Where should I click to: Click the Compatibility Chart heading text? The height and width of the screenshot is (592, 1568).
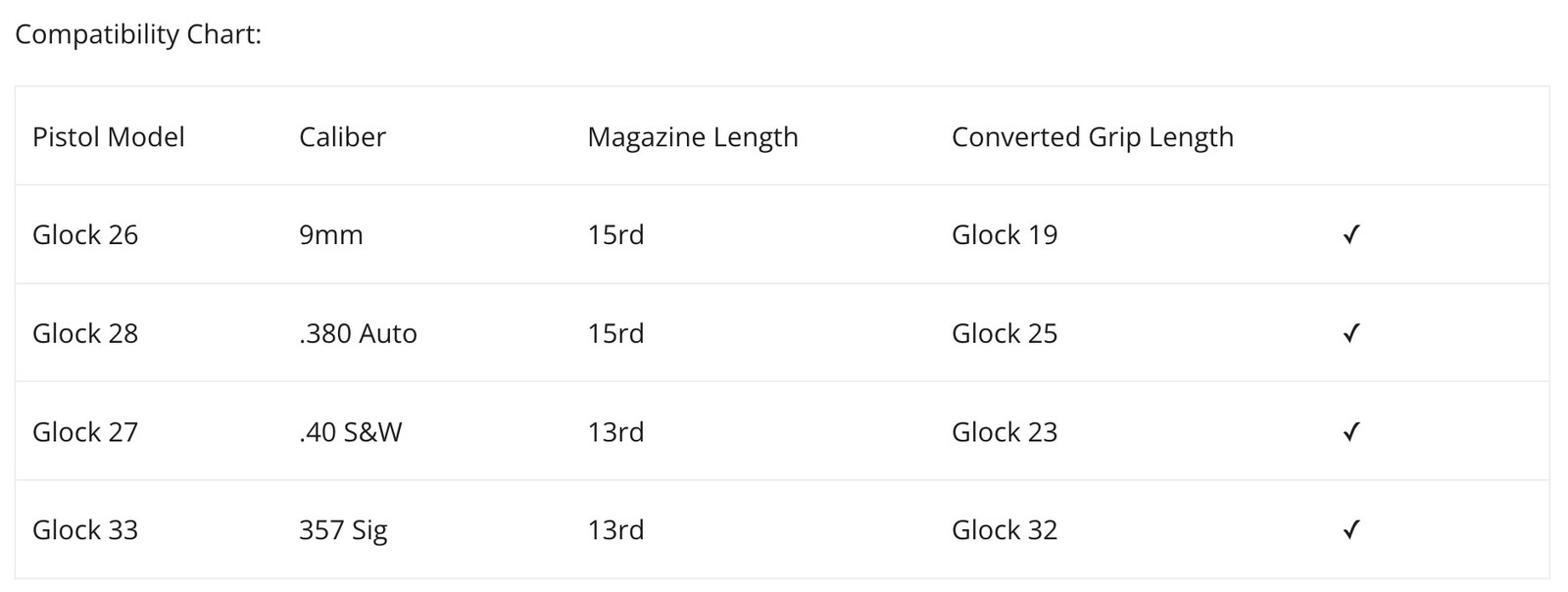(138, 34)
